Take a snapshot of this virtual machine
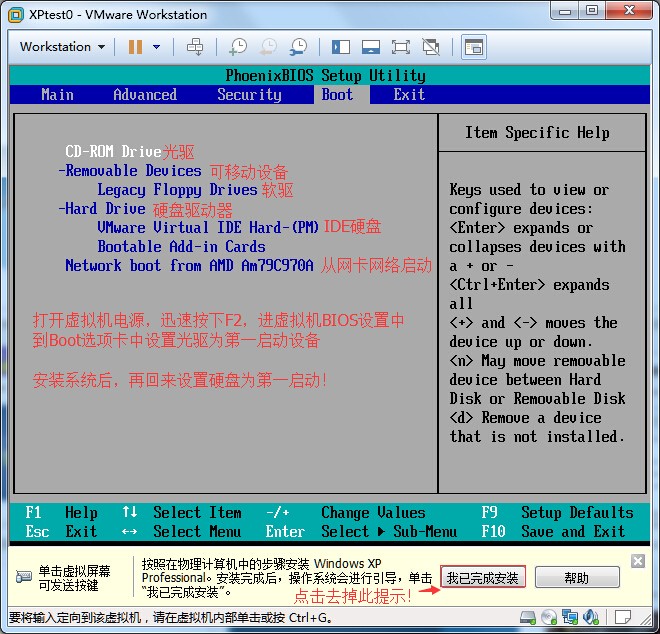Screen dimensions: 660x634 coord(238,47)
